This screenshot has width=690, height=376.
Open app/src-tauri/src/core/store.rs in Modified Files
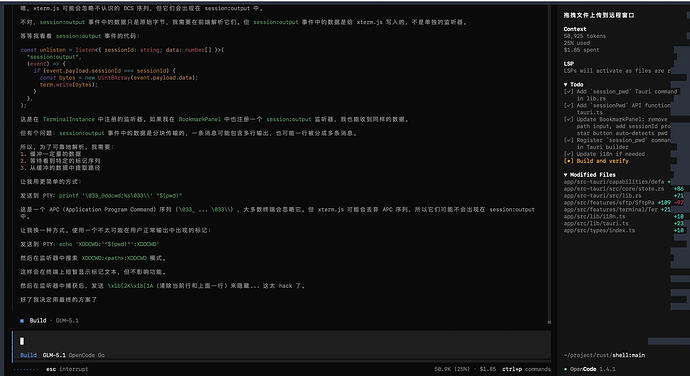coord(614,189)
